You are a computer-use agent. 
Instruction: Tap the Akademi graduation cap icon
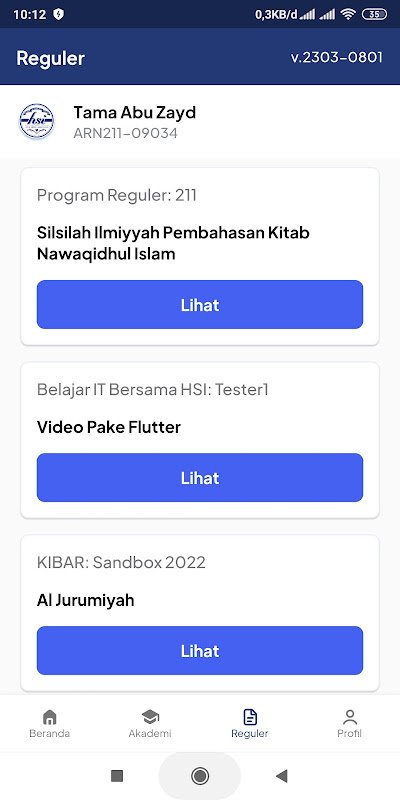click(x=150, y=717)
